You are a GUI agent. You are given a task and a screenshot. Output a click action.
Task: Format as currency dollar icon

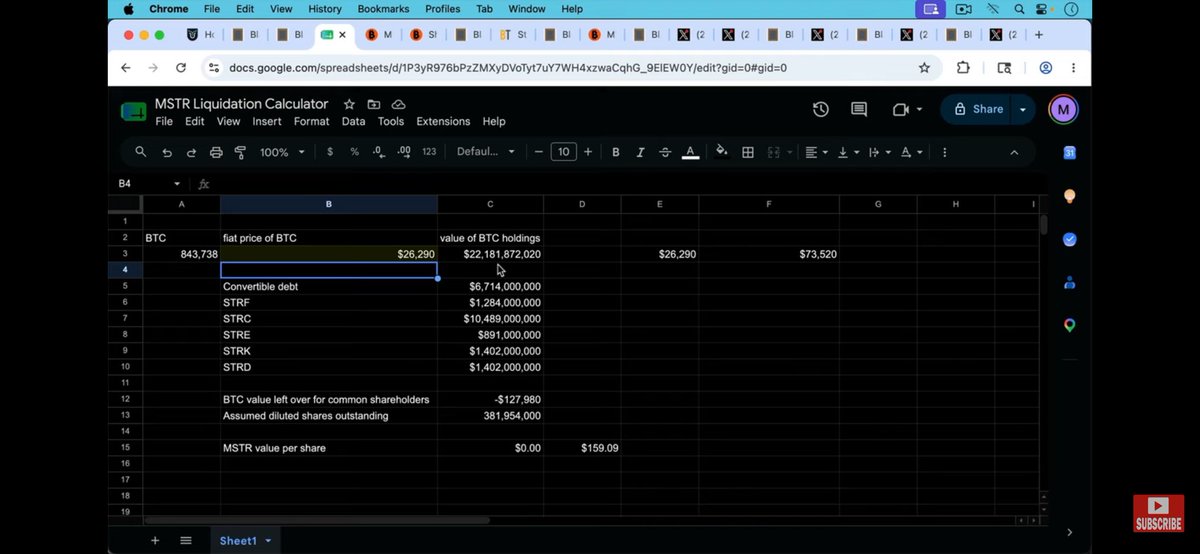(x=330, y=152)
